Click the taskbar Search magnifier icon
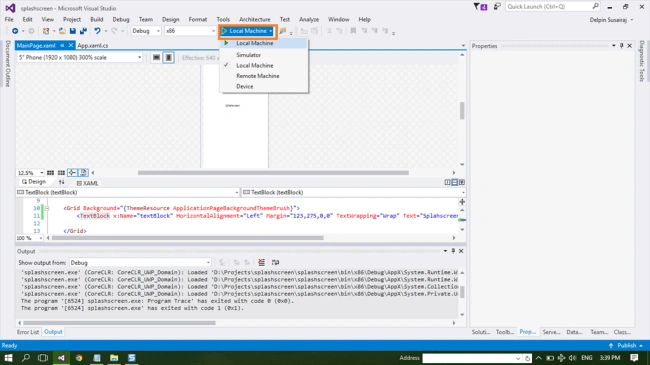650x365 pixels. click(x=26, y=358)
